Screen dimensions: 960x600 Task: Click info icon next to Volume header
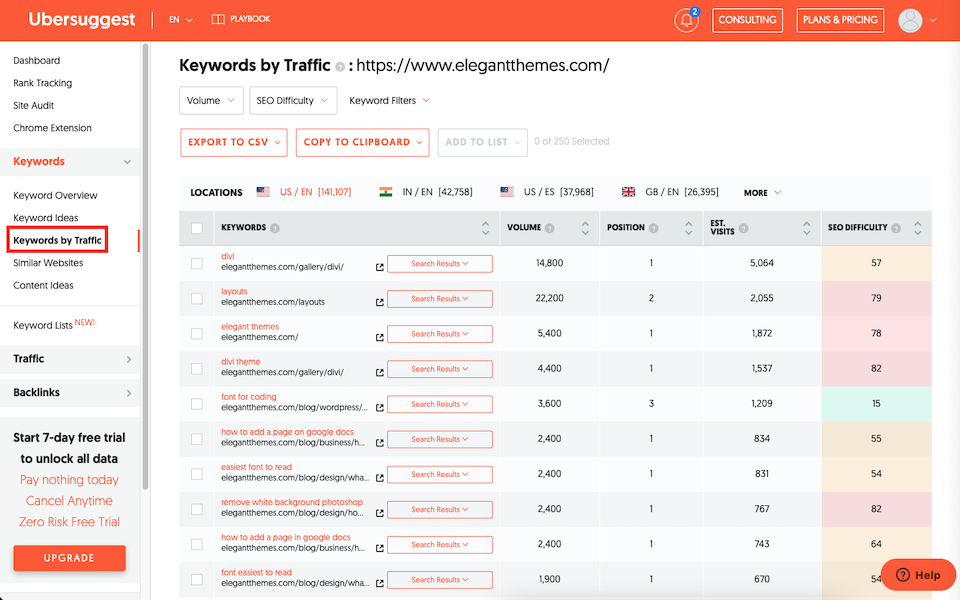coord(551,228)
